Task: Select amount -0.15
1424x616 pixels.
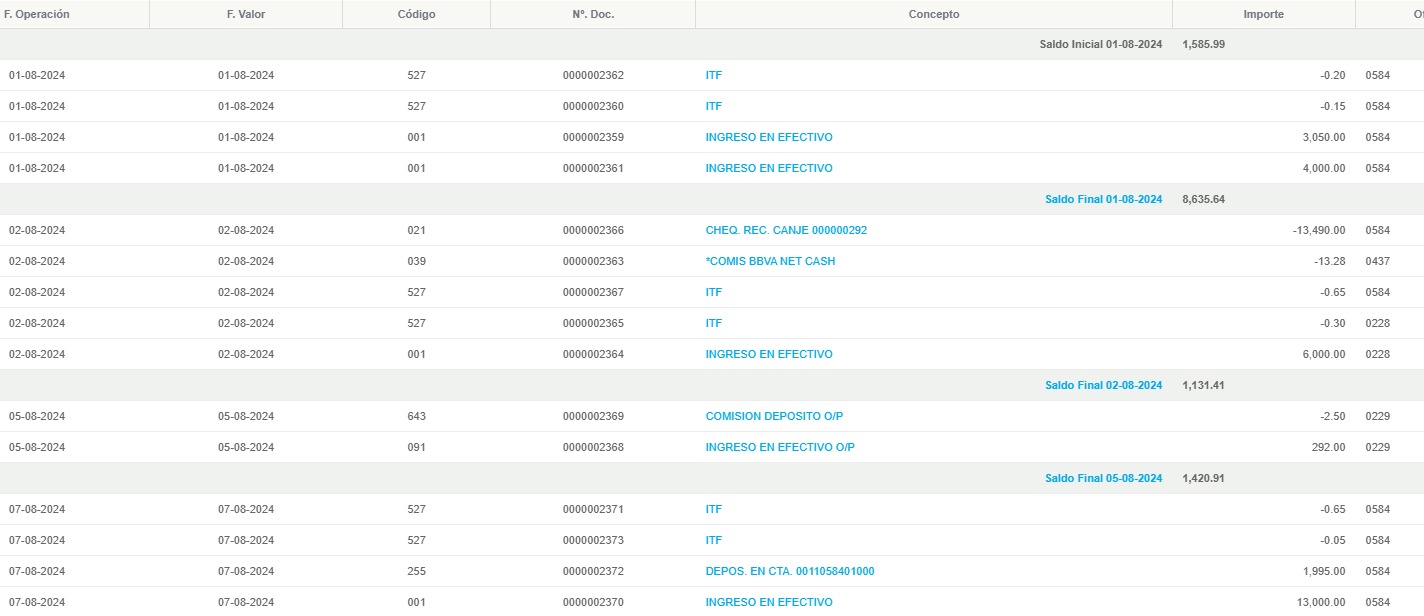Action: (x=1333, y=106)
